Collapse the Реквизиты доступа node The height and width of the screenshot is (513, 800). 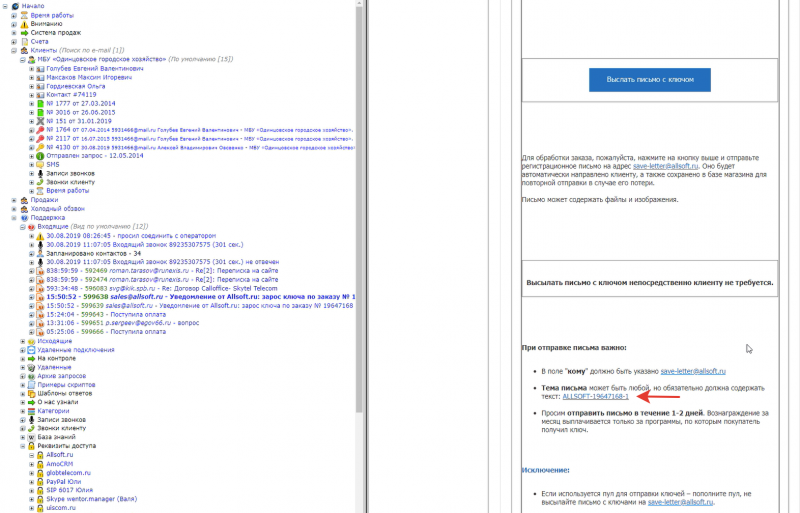point(23,446)
